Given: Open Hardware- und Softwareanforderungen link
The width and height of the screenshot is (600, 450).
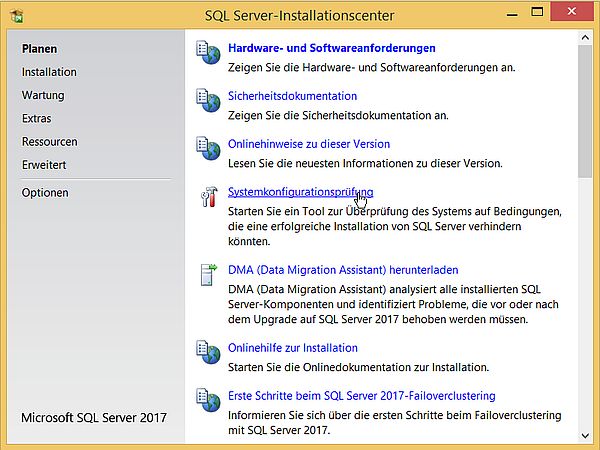Looking at the screenshot, I should (331, 48).
